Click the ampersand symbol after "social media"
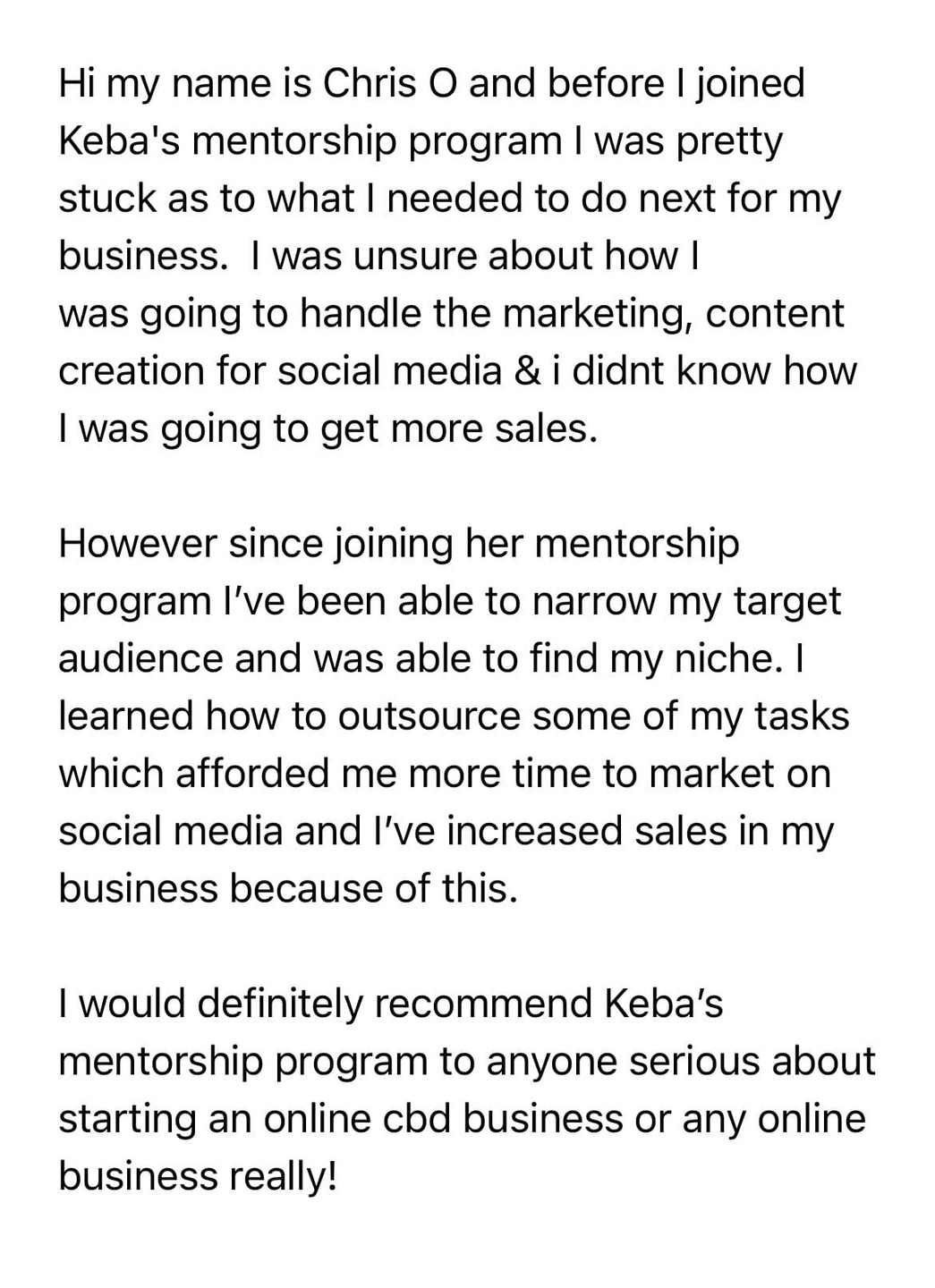Image resolution: width=935 pixels, height=1288 pixels. click(x=527, y=370)
